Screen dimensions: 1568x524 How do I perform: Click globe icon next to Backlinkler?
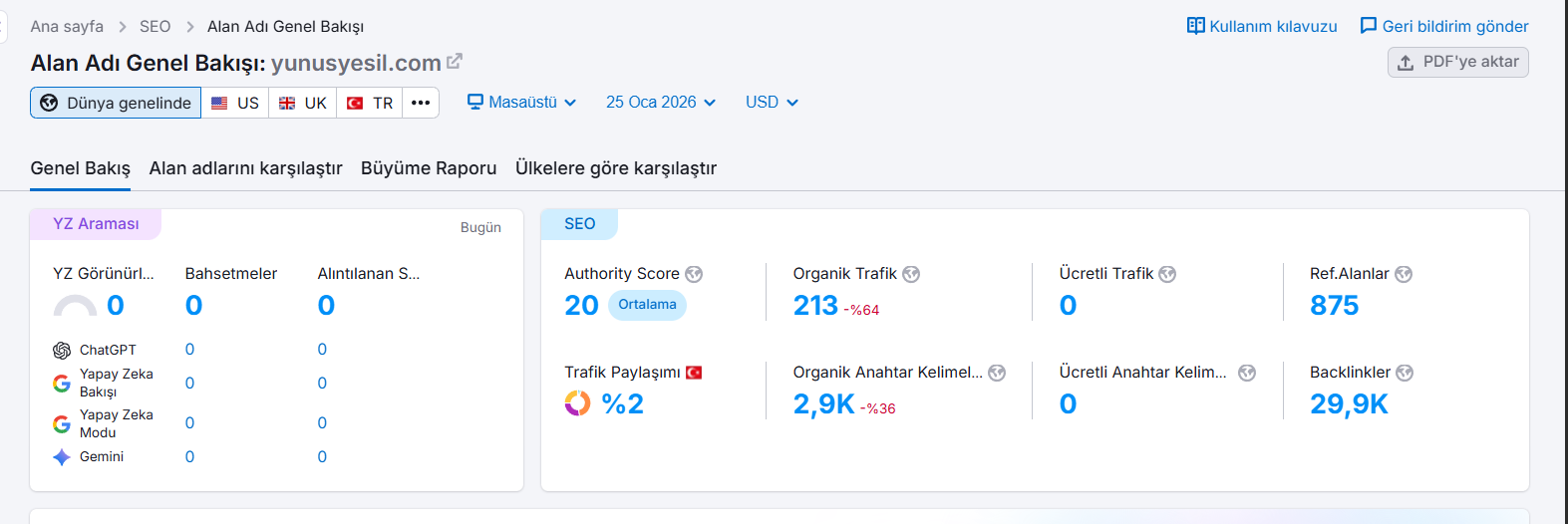tap(1405, 373)
